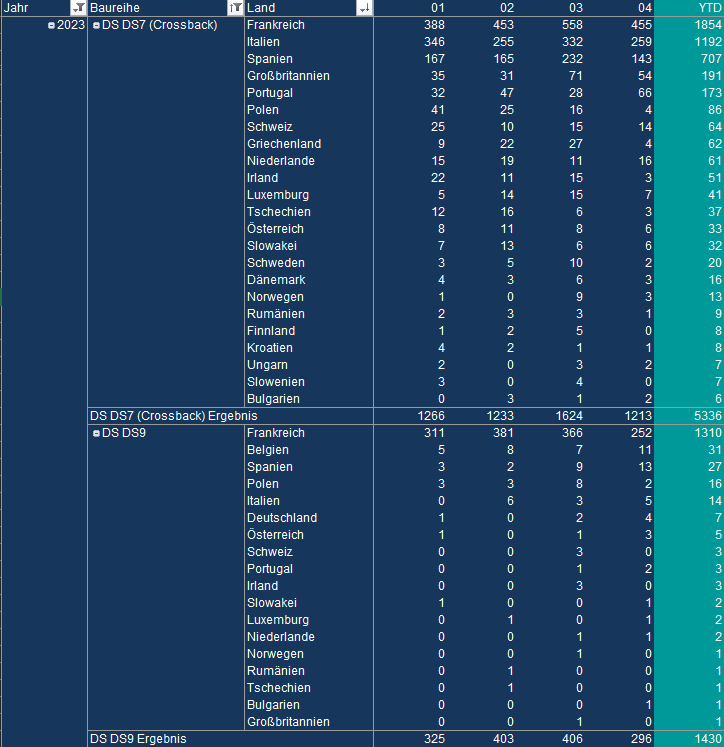Select the Kroatien row label
This screenshot has height=747, width=724.
point(270,348)
